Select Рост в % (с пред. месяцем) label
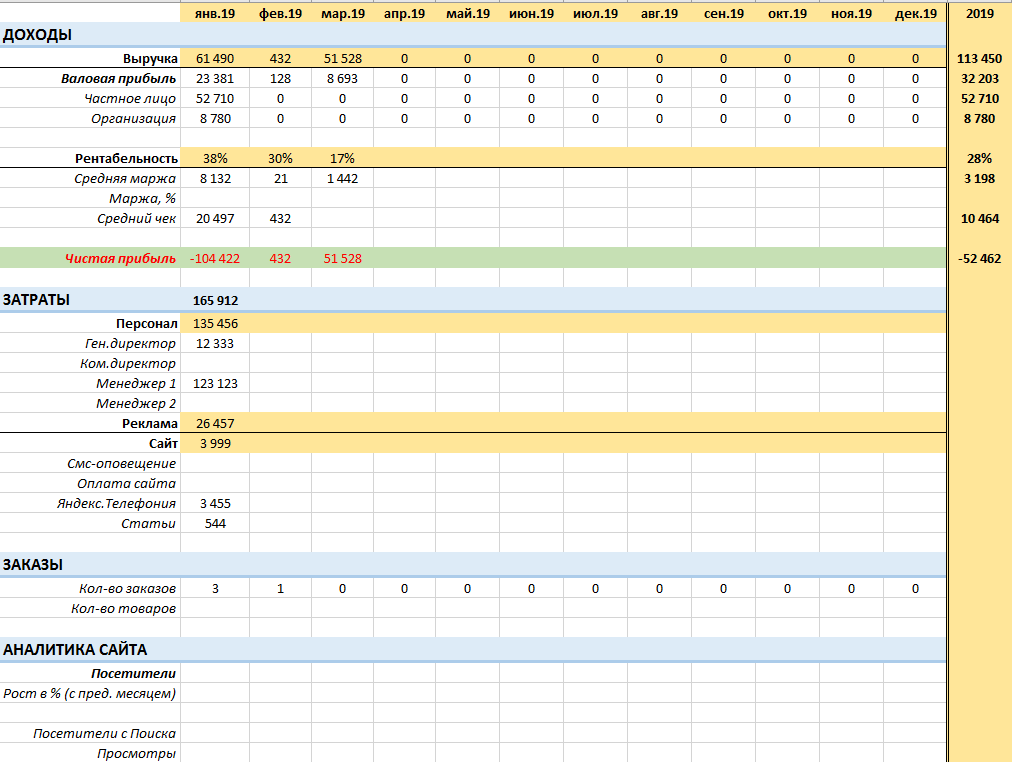 pyautogui.click(x=90, y=694)
